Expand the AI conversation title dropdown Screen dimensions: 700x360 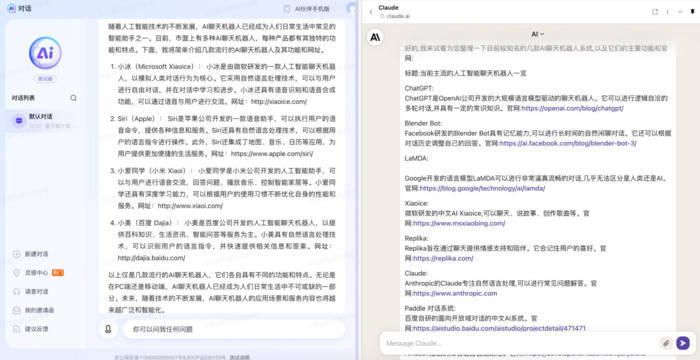[x=538, y=34]
